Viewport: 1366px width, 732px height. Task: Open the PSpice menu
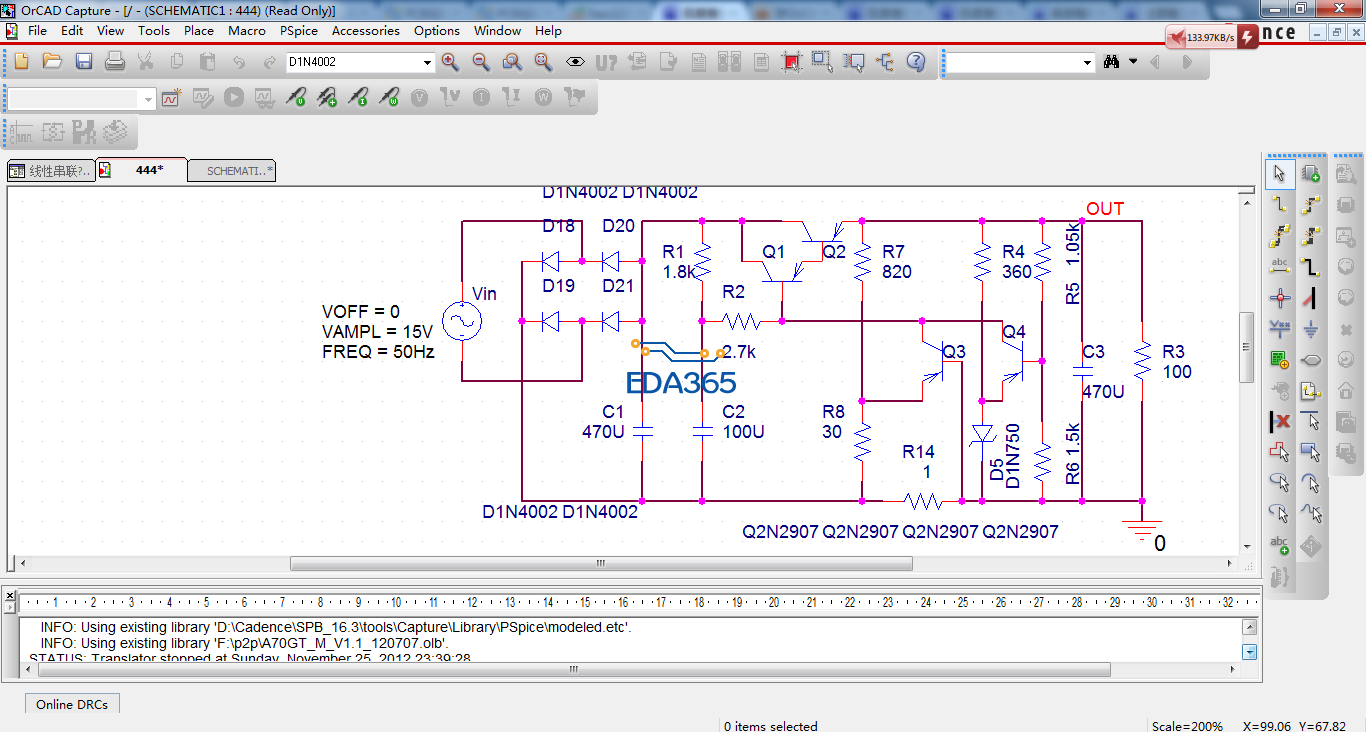298,31
